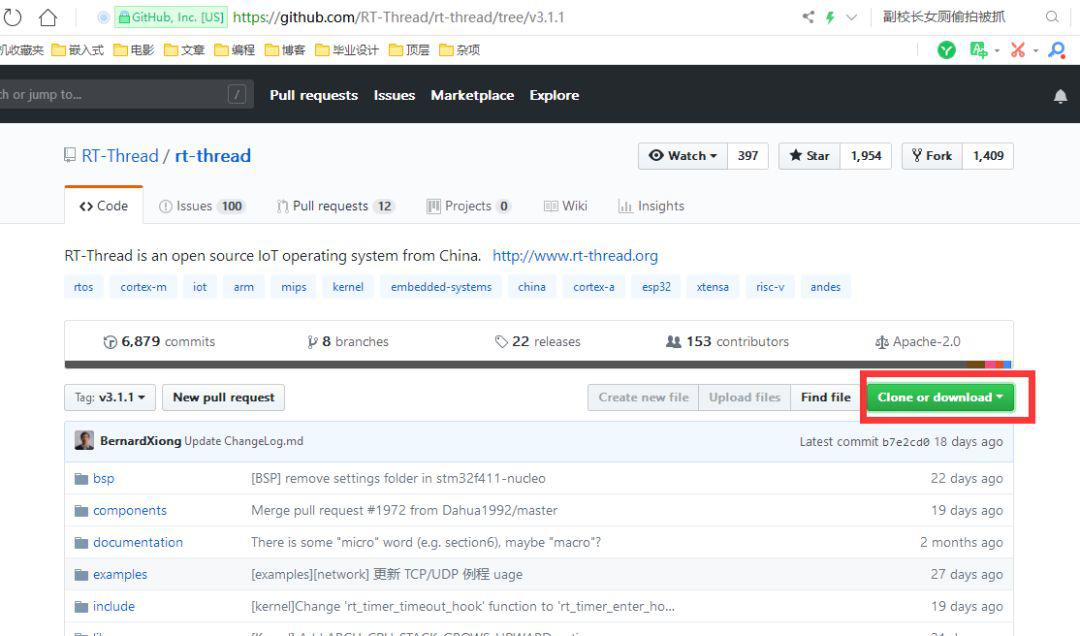Viewport: 1080px width, 636px height.
Task: Click the folder icon beside include
Action: [x=81, y=606]
